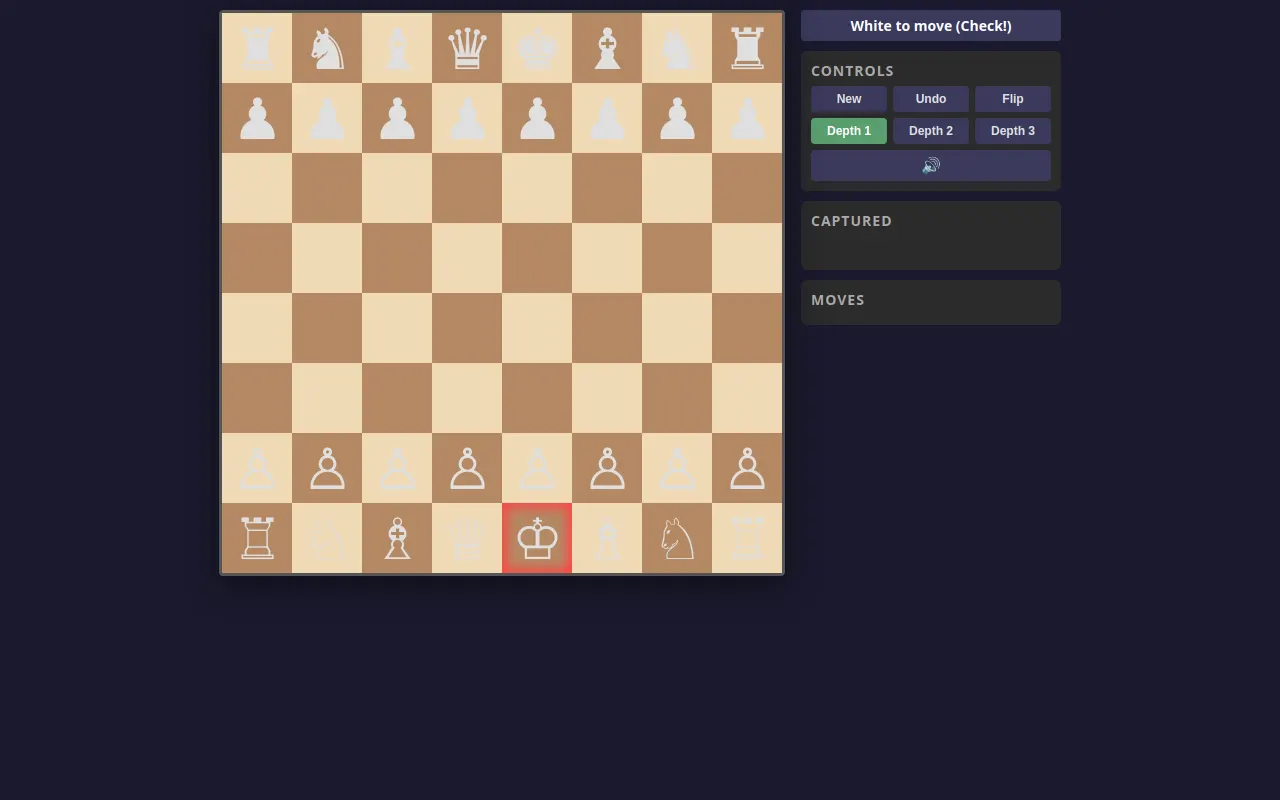The width and height of the screenshot is (1280, 800).
Task: Pick the pawn on c2
Action: pos(397,468)
